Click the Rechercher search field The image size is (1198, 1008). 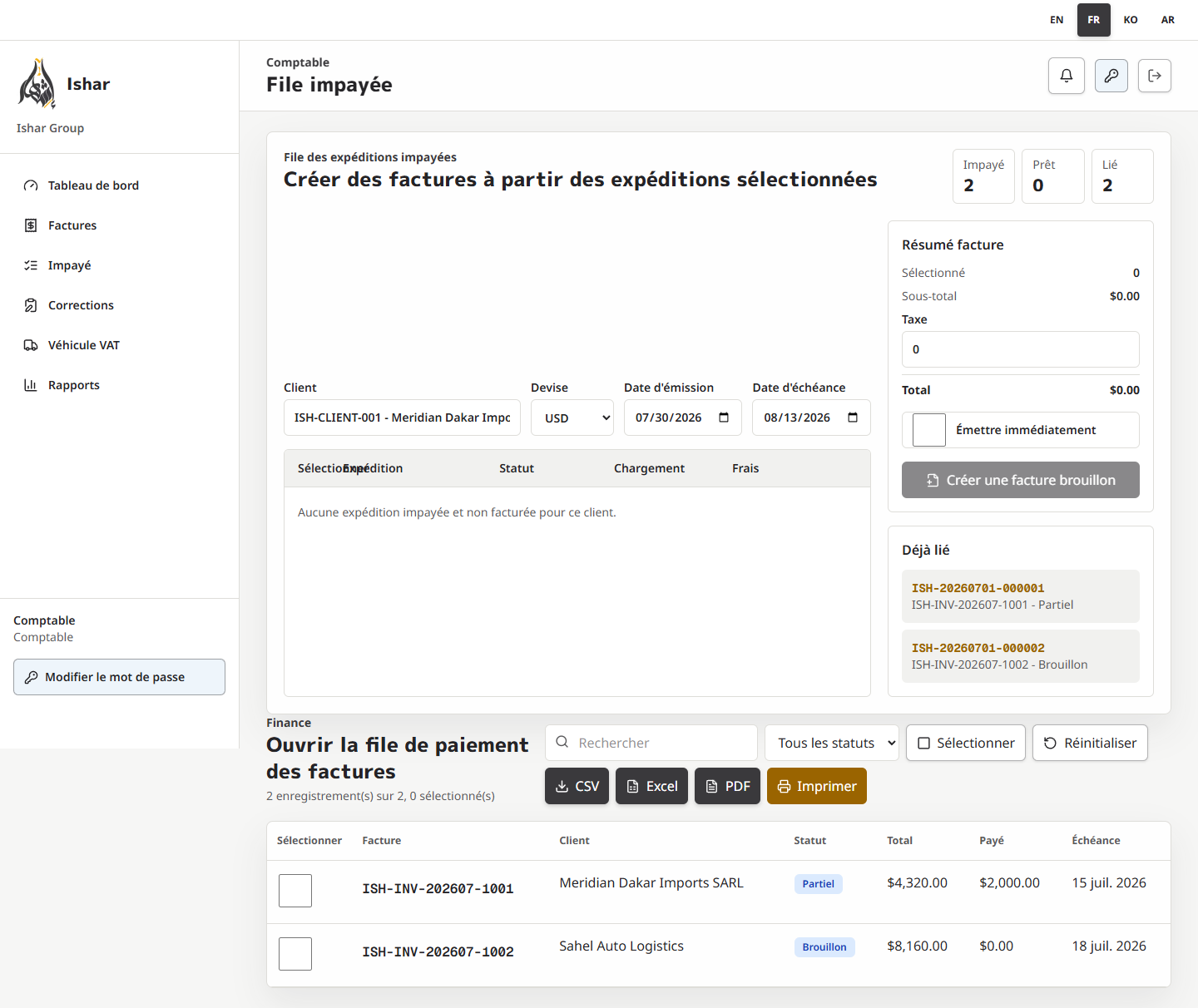(651, 743)
